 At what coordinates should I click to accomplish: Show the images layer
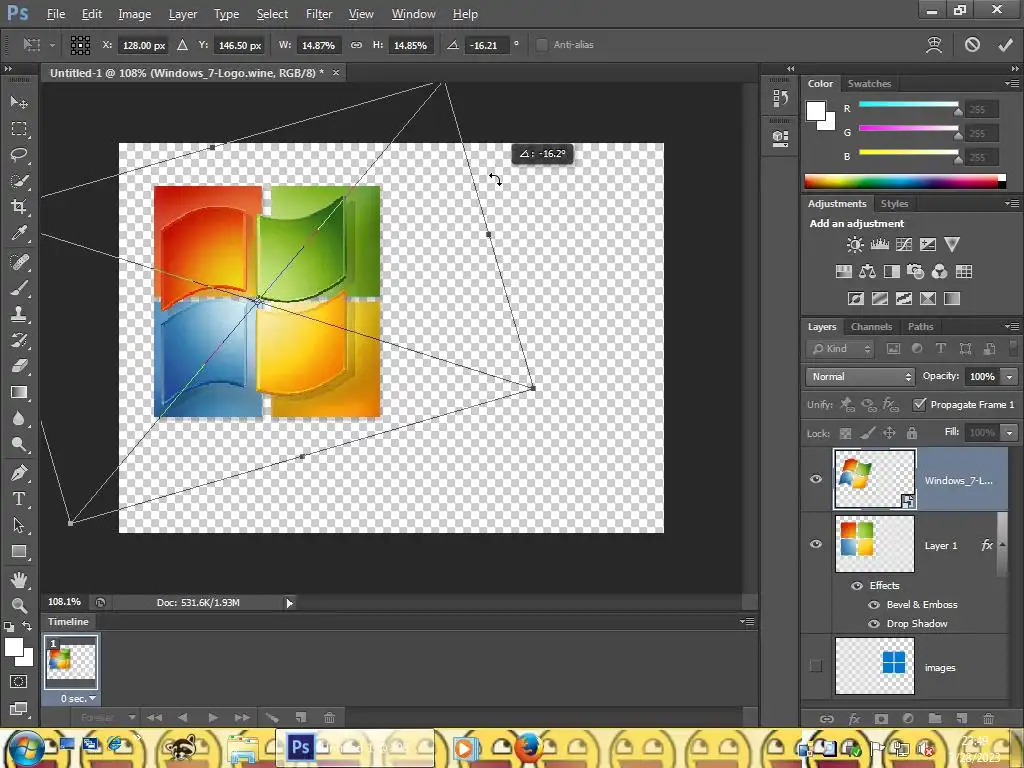(x=816, y=666)
